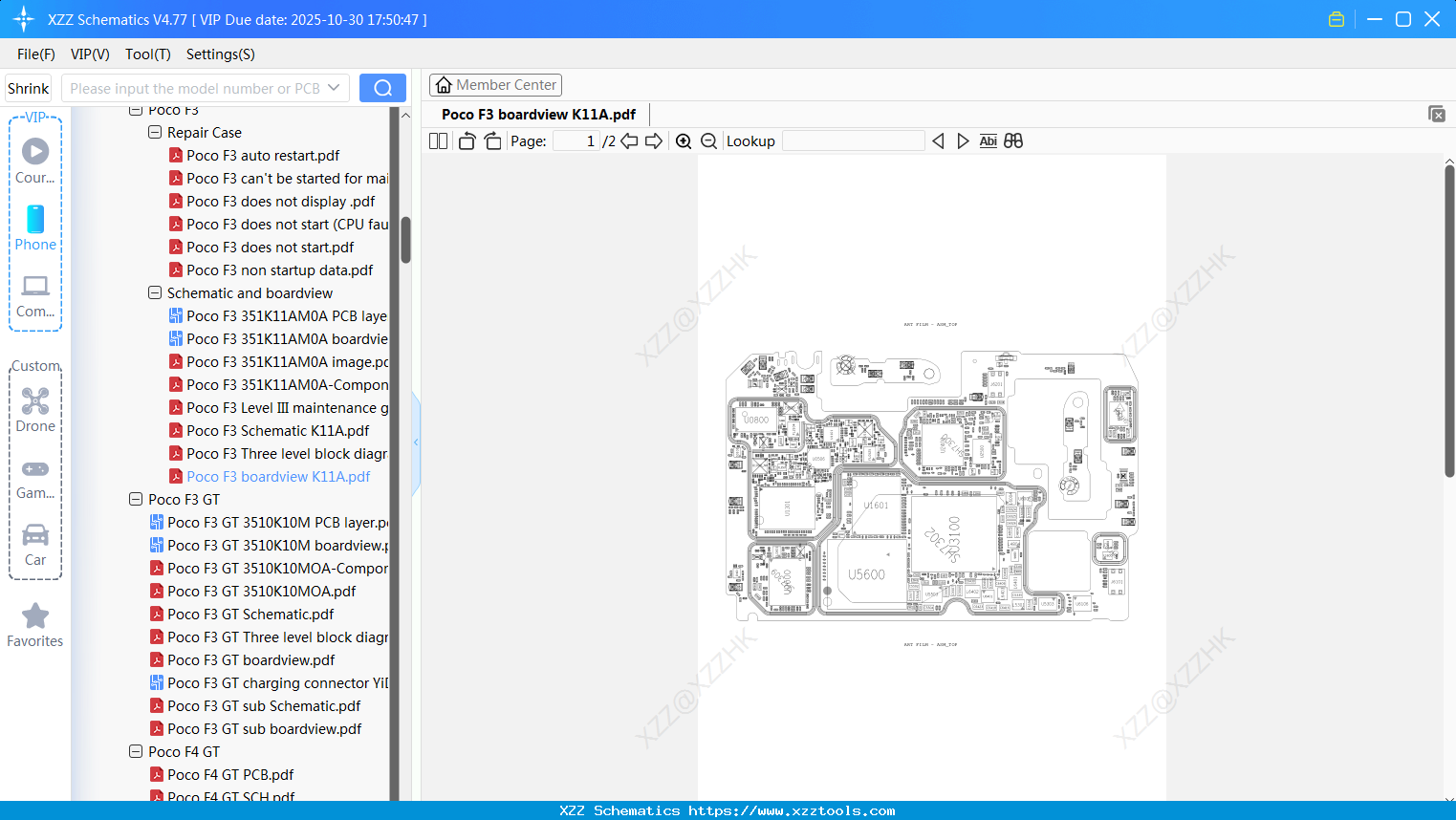Click the Shrink button
1456x820 pixels.
[x=28, y=87]
